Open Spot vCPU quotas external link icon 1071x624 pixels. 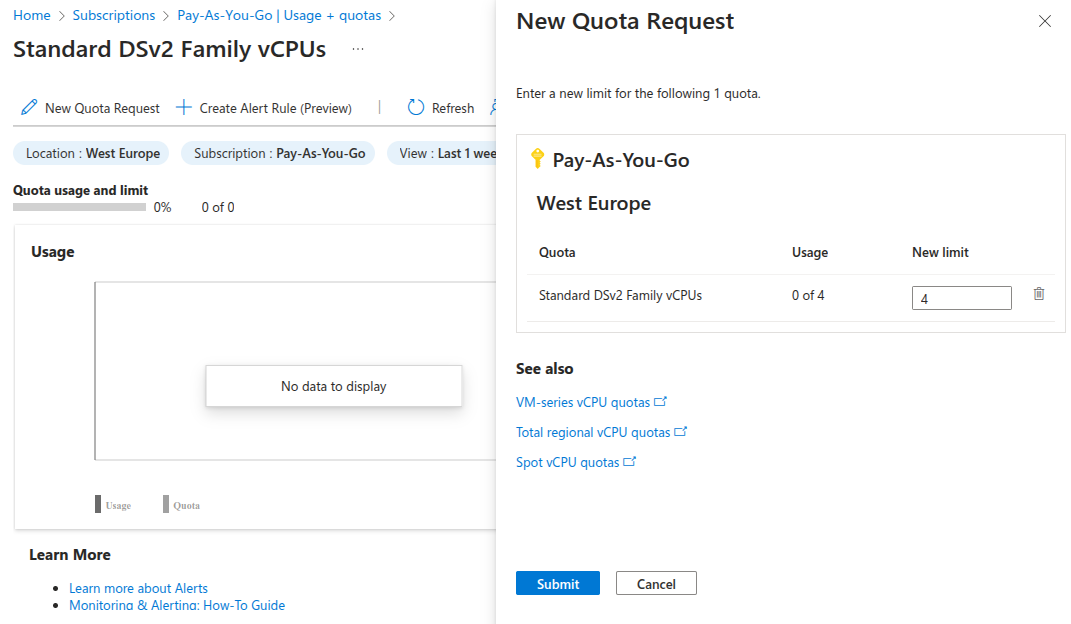[629, 461]
